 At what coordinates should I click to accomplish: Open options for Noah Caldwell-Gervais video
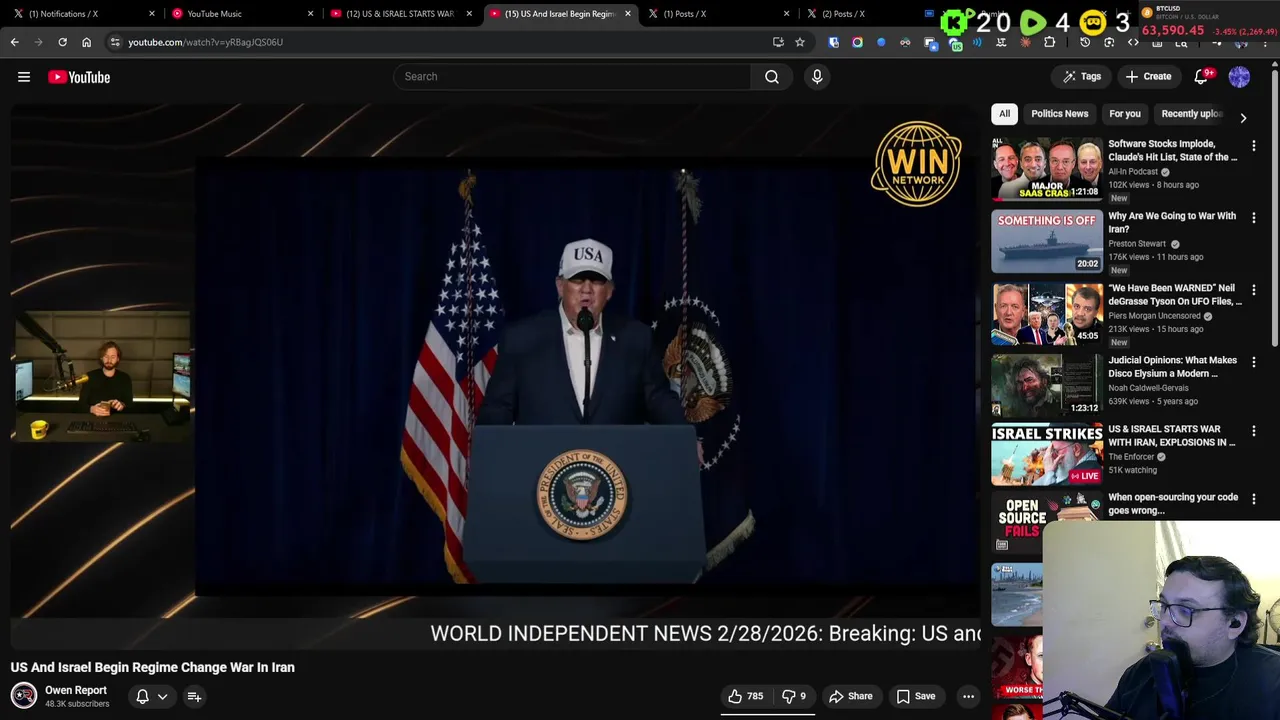click(x=1253, y=362)
